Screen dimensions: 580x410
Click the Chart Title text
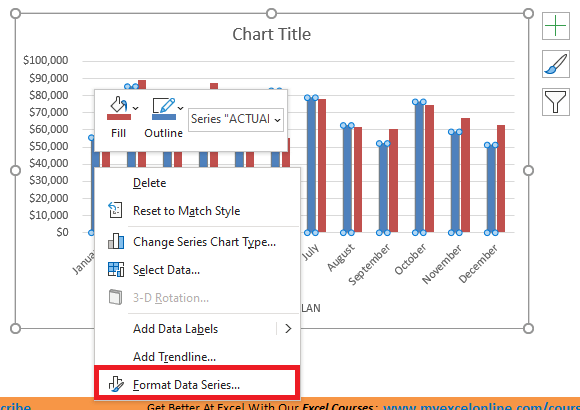(272, 34)
